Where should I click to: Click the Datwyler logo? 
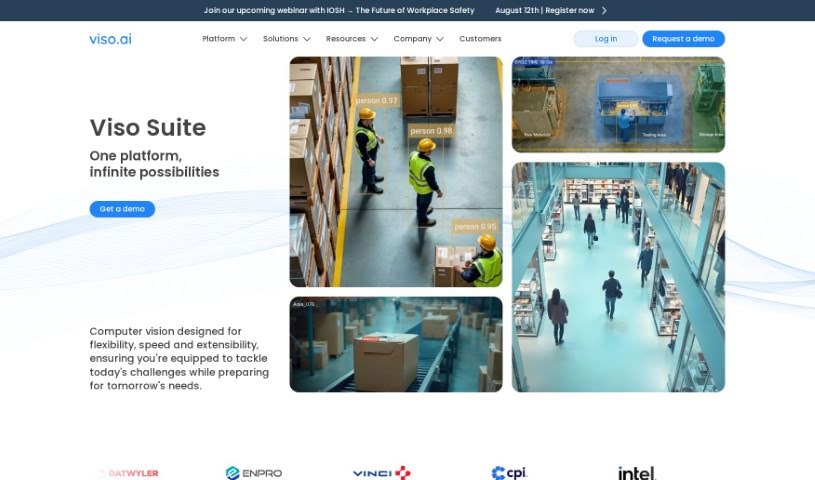tap(130, 473)
